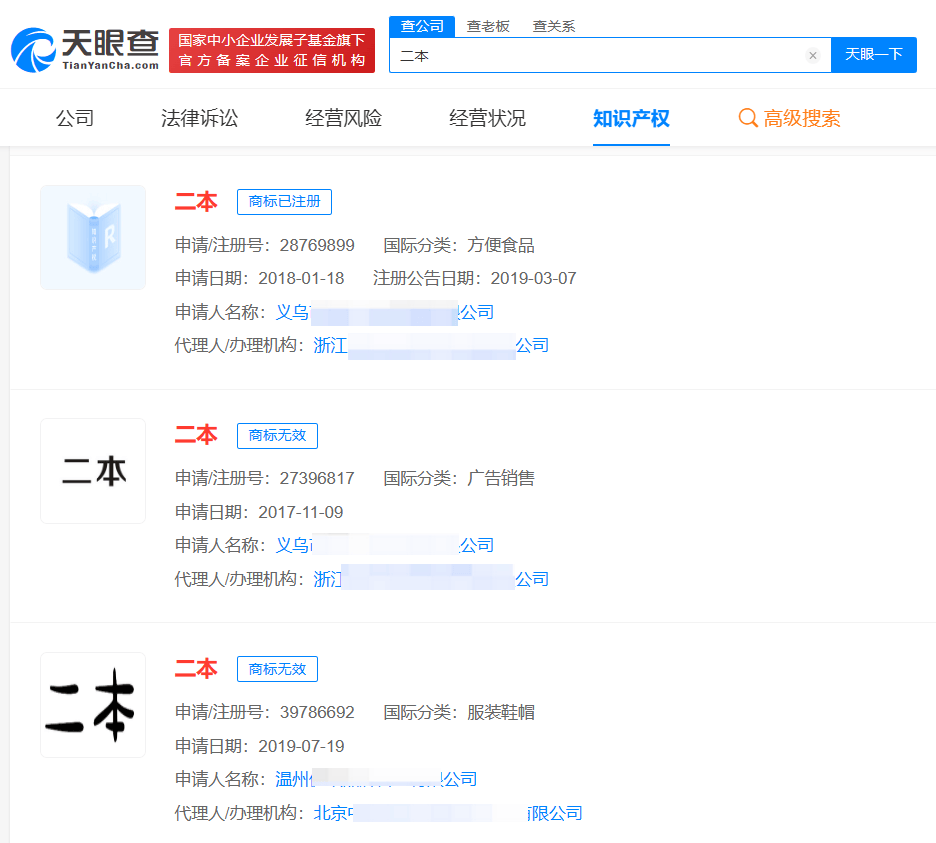This screenshot has width=936, height=843.
Task: Open the 经营风险 navigation tab
Action: 342,117
